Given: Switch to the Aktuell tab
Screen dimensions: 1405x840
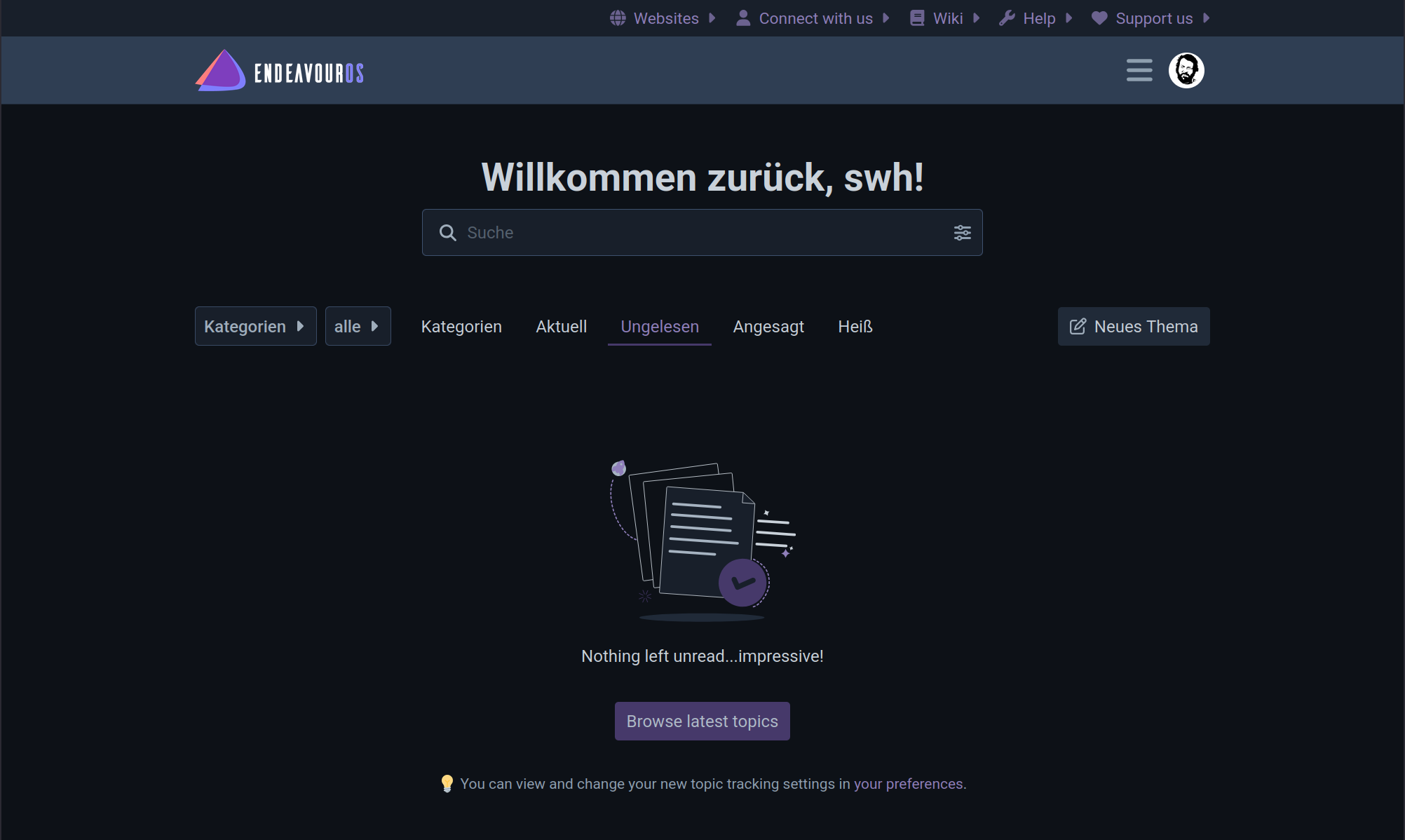Looking at the screenshot, I should pos(561,327).
